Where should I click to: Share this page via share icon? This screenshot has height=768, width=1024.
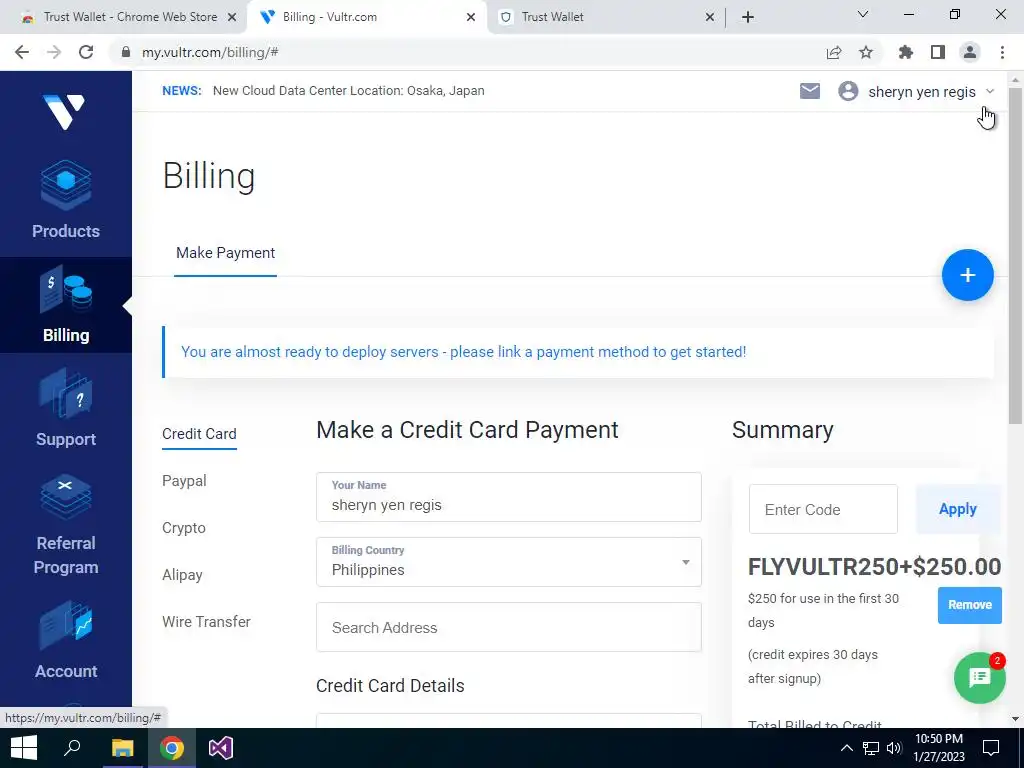pyautogui.click(x=833, y=52)
